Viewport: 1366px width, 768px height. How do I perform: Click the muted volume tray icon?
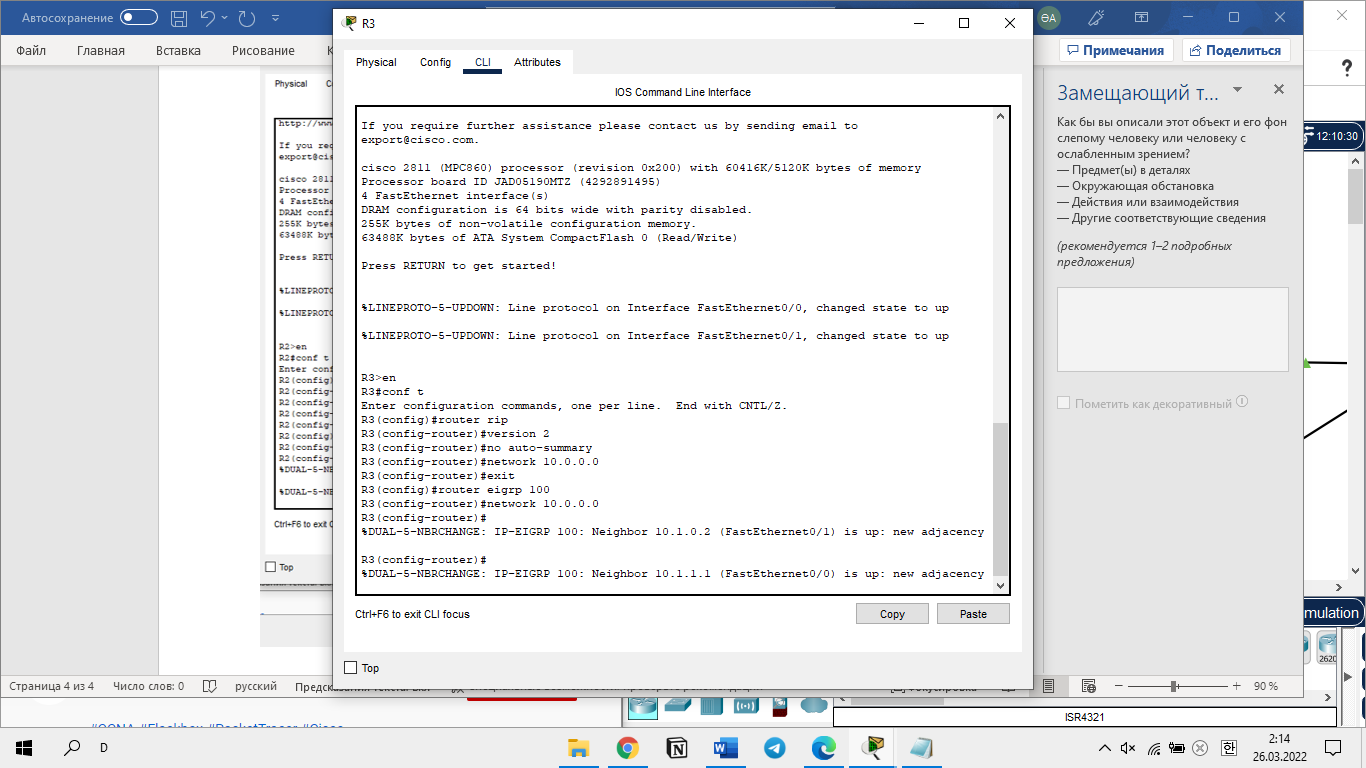[x=1128, y=748]
